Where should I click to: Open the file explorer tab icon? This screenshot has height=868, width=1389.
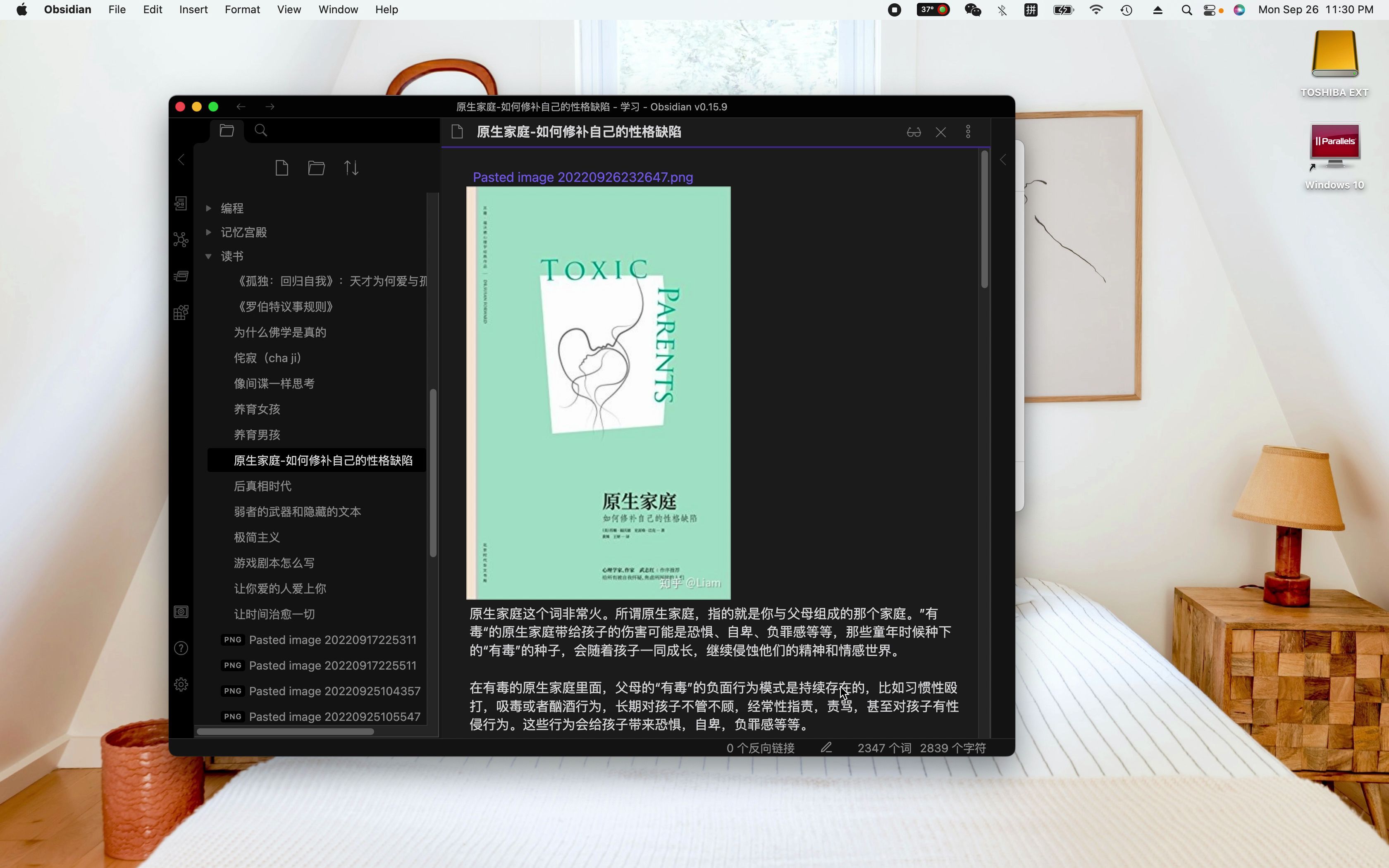click(227, 131)
